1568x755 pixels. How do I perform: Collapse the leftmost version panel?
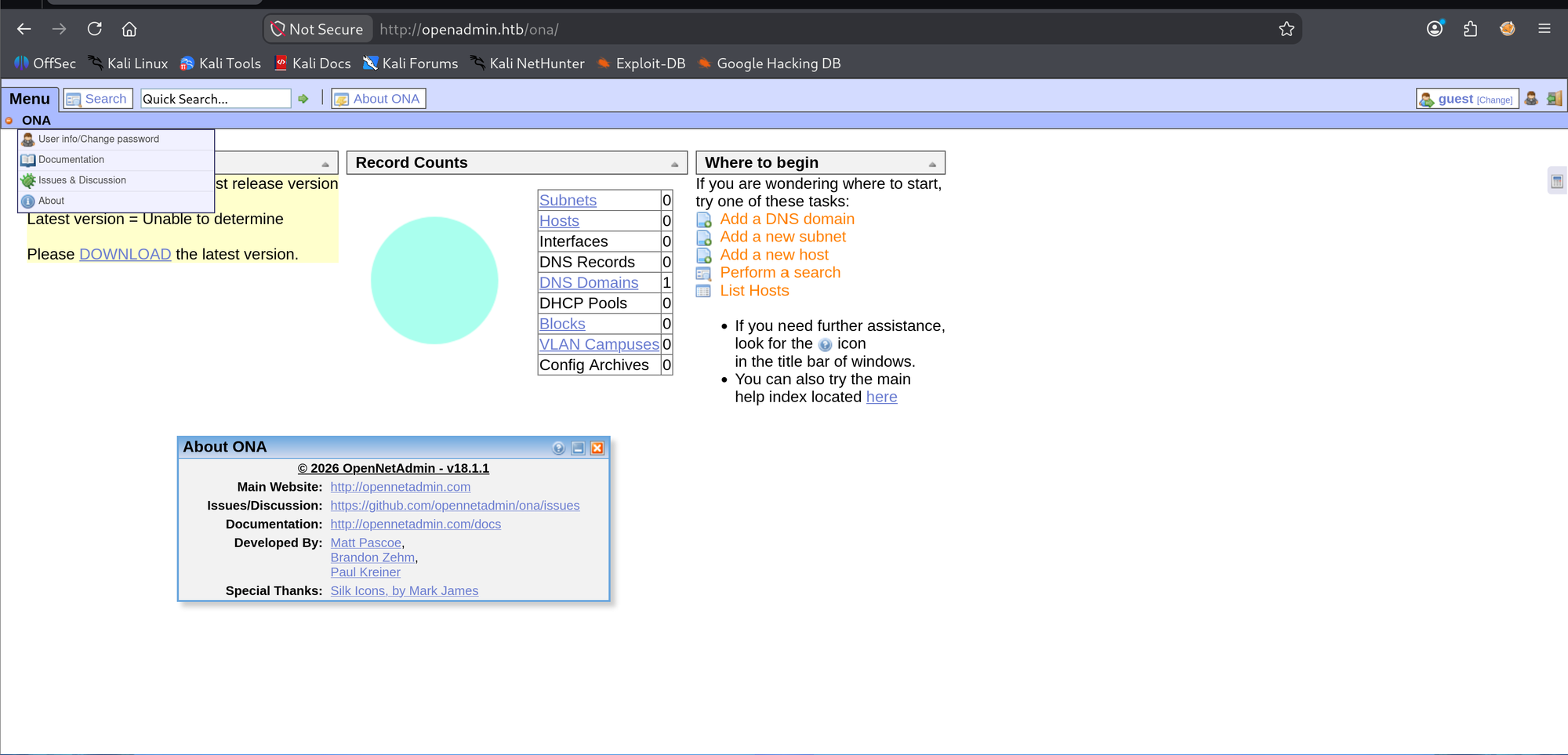point(325,164)
